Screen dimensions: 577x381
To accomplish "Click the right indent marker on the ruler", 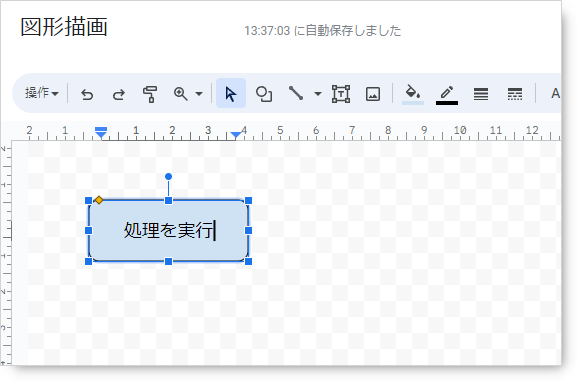I will coord(236,135).
